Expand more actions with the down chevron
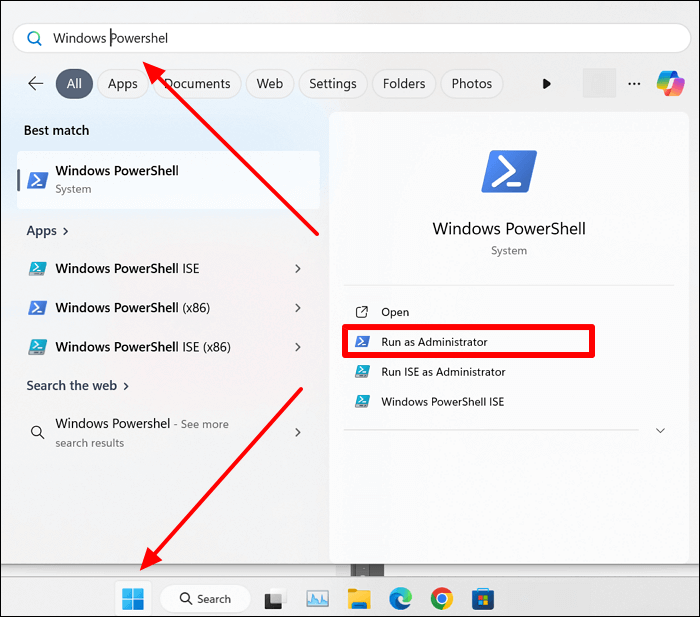 [x=660, y=430]
